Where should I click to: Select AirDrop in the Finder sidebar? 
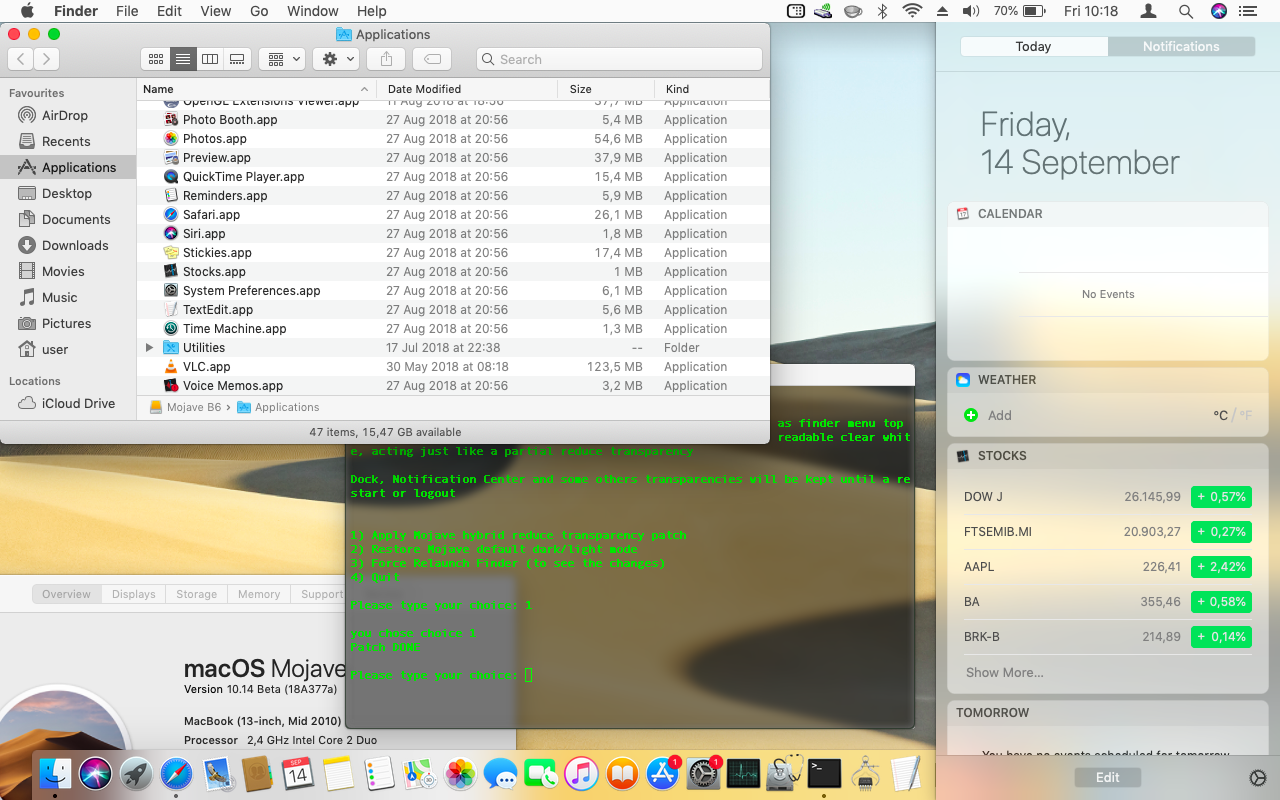(68, 115)
